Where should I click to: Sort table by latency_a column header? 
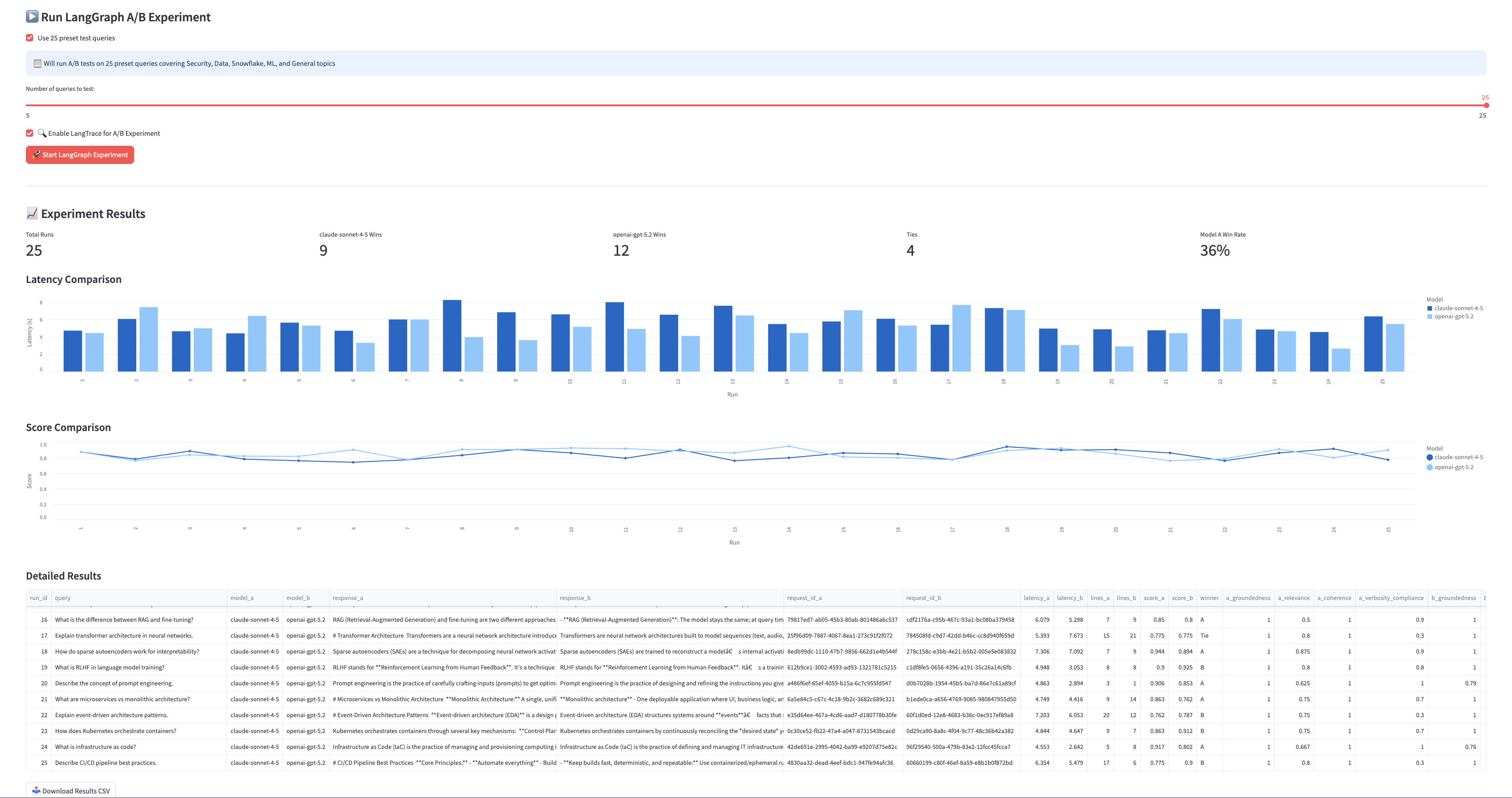pyautogui.click(x=1036, y=598)
